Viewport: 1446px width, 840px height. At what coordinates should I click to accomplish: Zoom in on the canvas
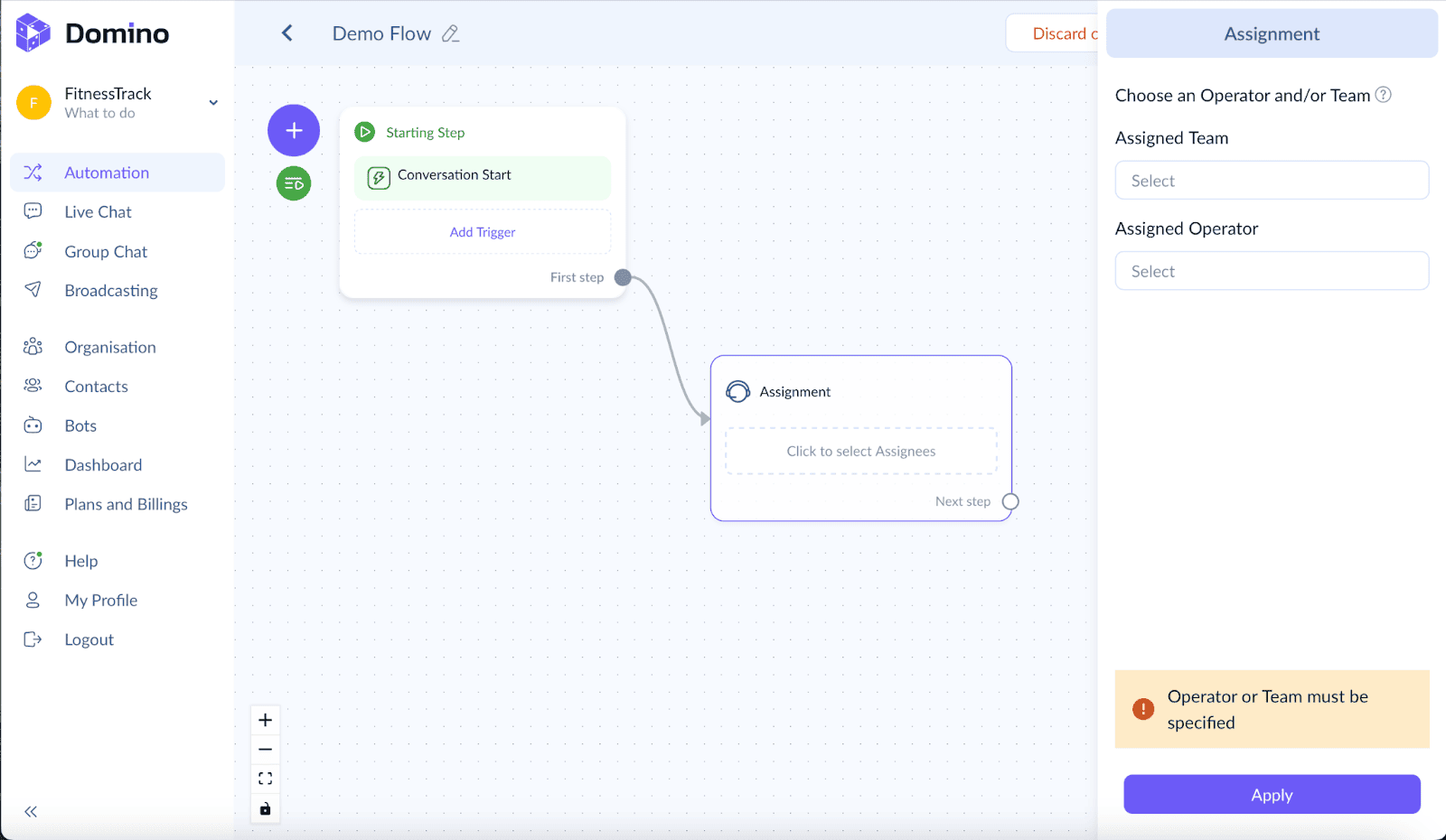point(265,720)
